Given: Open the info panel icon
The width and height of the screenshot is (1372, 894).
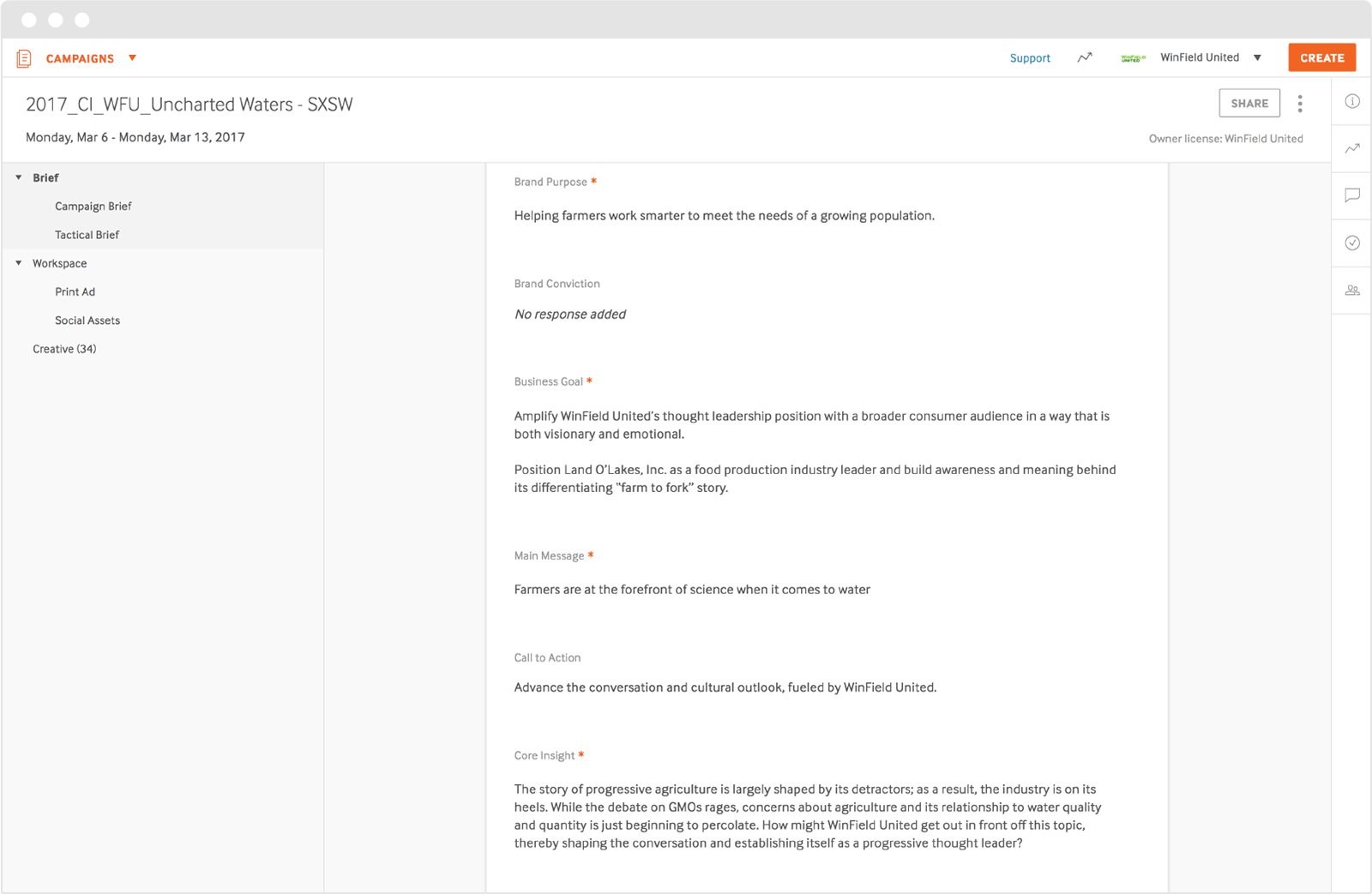Looking at the screenshot, I should point(1352,101).
